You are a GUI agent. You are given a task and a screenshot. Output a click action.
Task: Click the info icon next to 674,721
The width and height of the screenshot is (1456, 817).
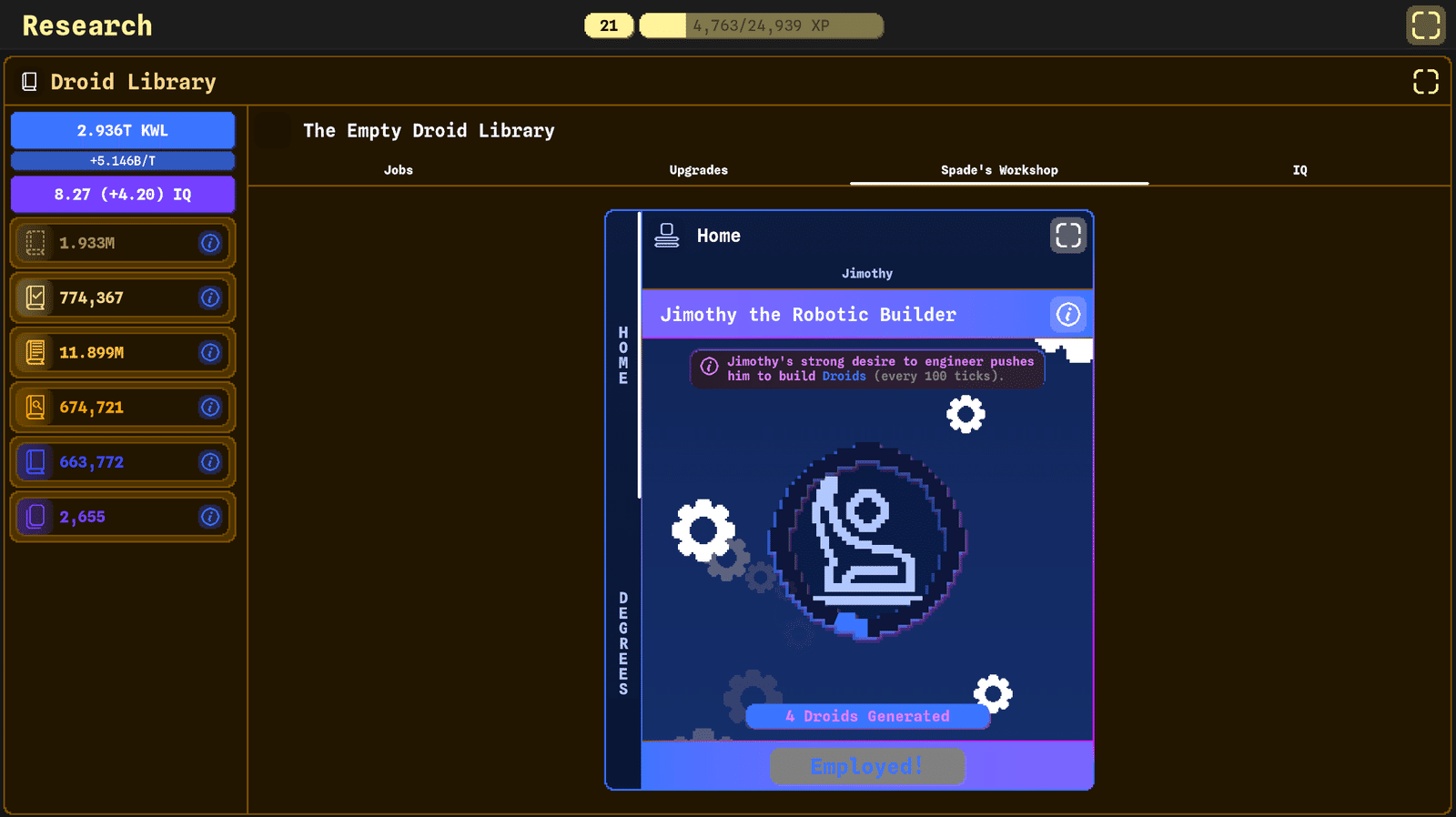210,407
